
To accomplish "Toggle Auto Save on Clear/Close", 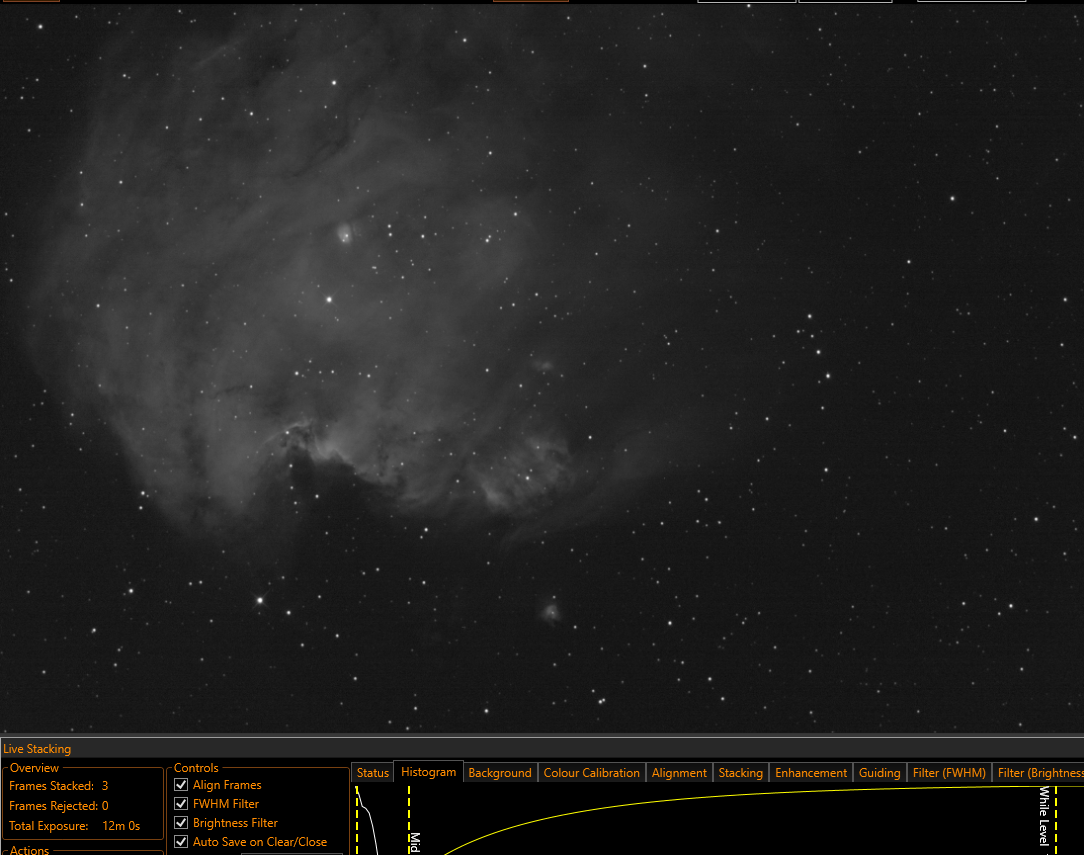I will 181,842.
